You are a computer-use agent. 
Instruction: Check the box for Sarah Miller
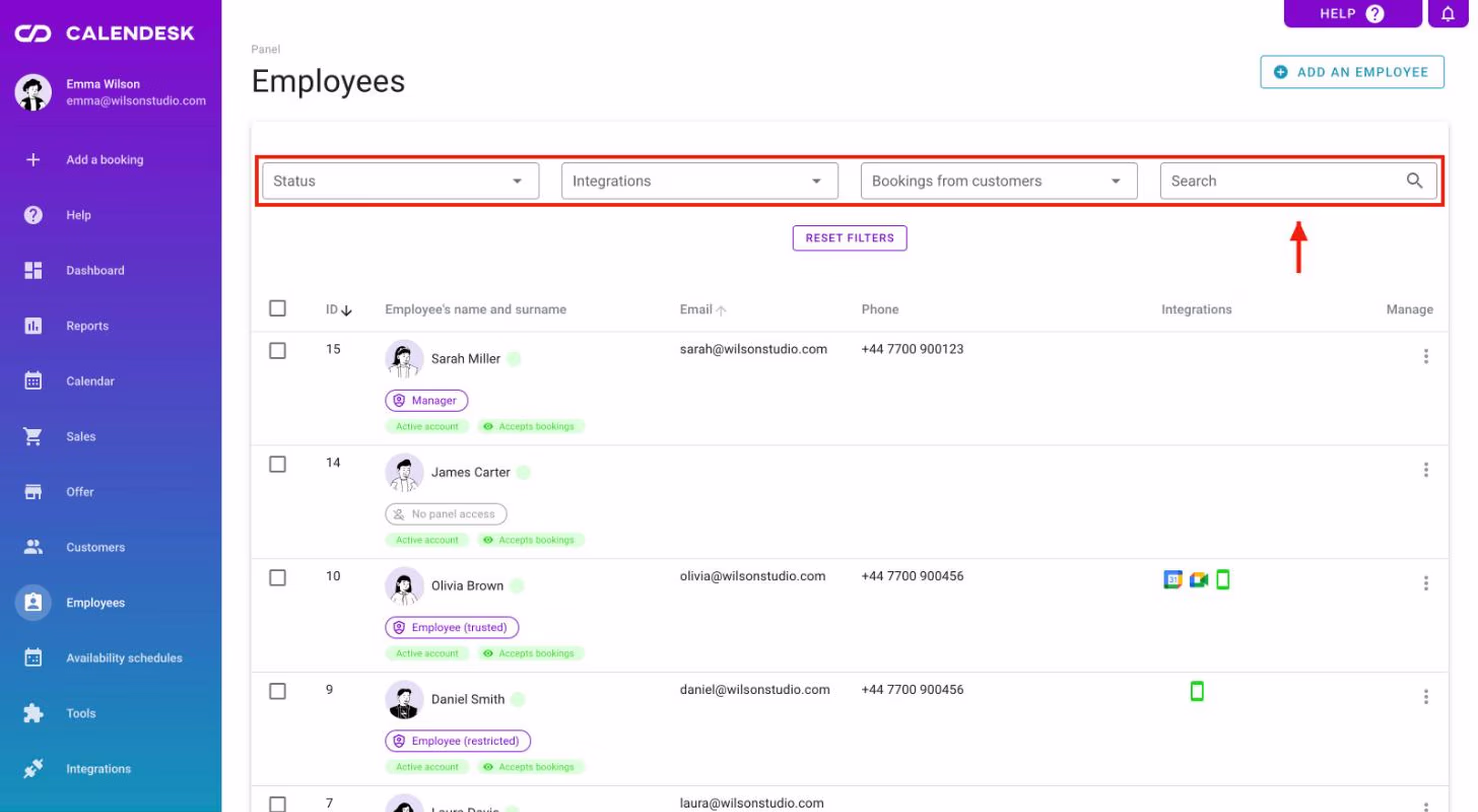[278, 350]
